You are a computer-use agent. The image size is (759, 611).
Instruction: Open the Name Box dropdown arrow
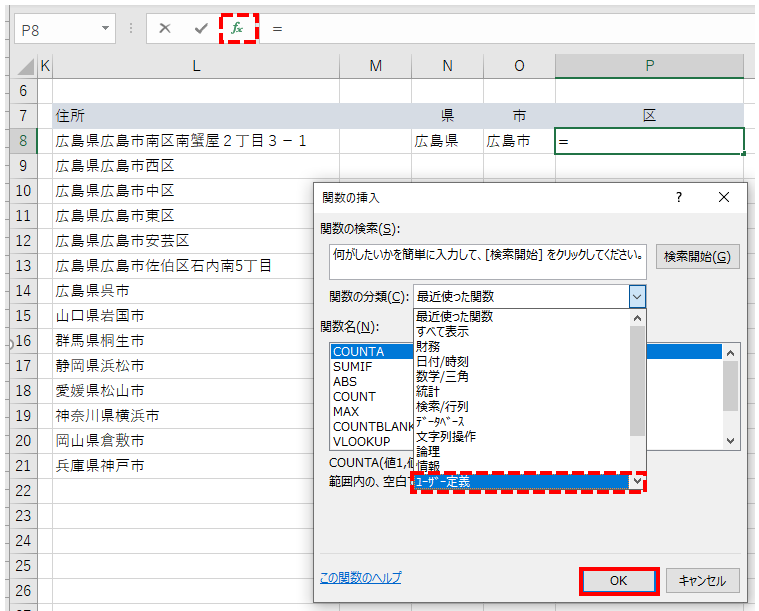pos(105,29)
